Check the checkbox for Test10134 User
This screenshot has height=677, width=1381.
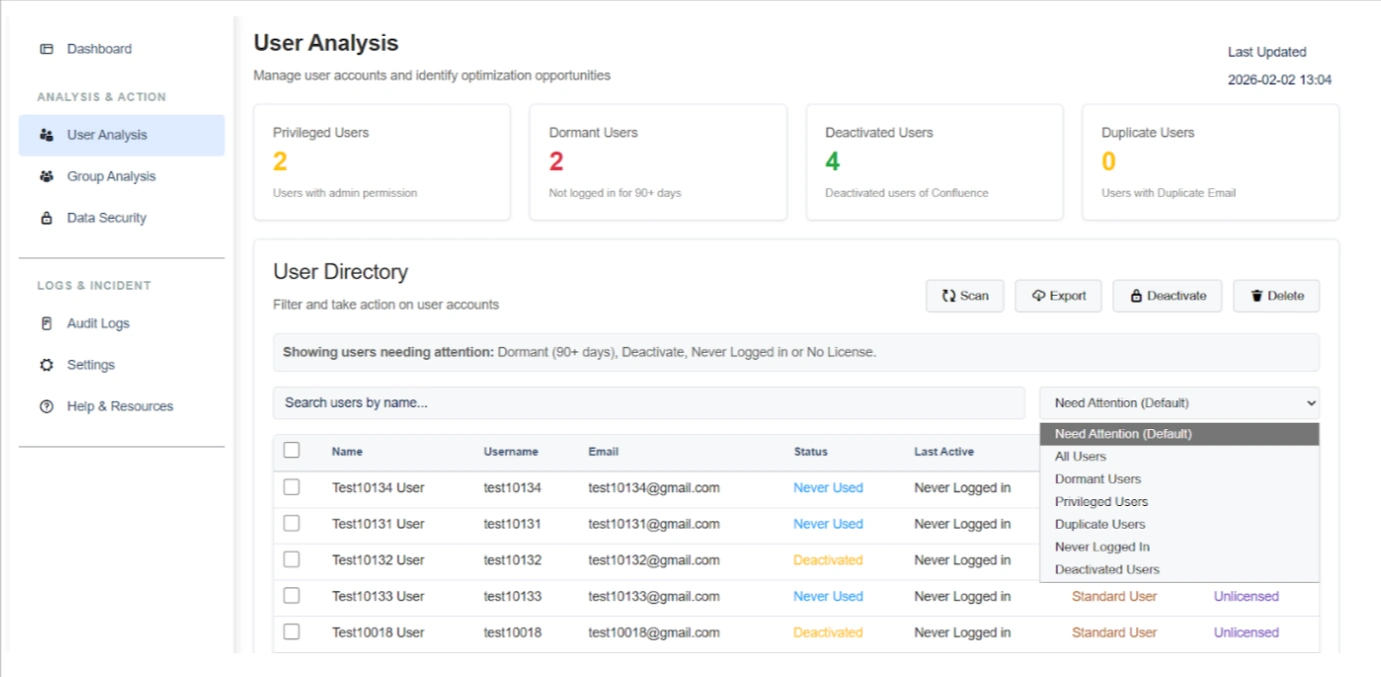tap(291, 487)
